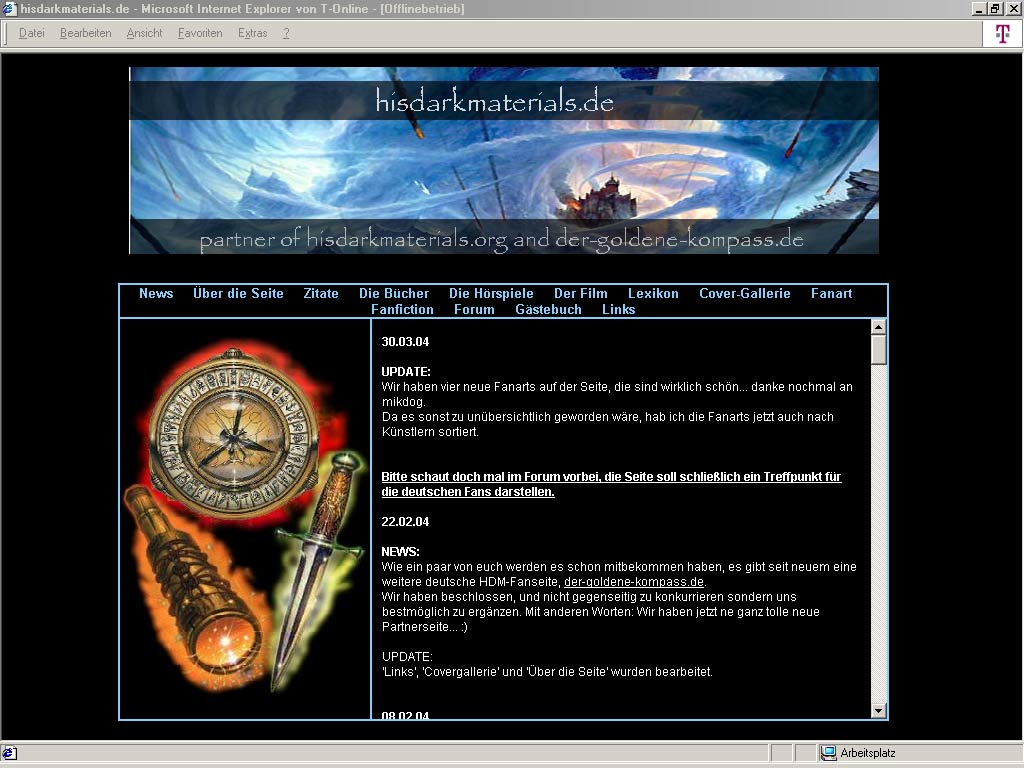Click the scroll up arrow of news frame
This screenshot has width=1024, height=768.
click(878, 327)
